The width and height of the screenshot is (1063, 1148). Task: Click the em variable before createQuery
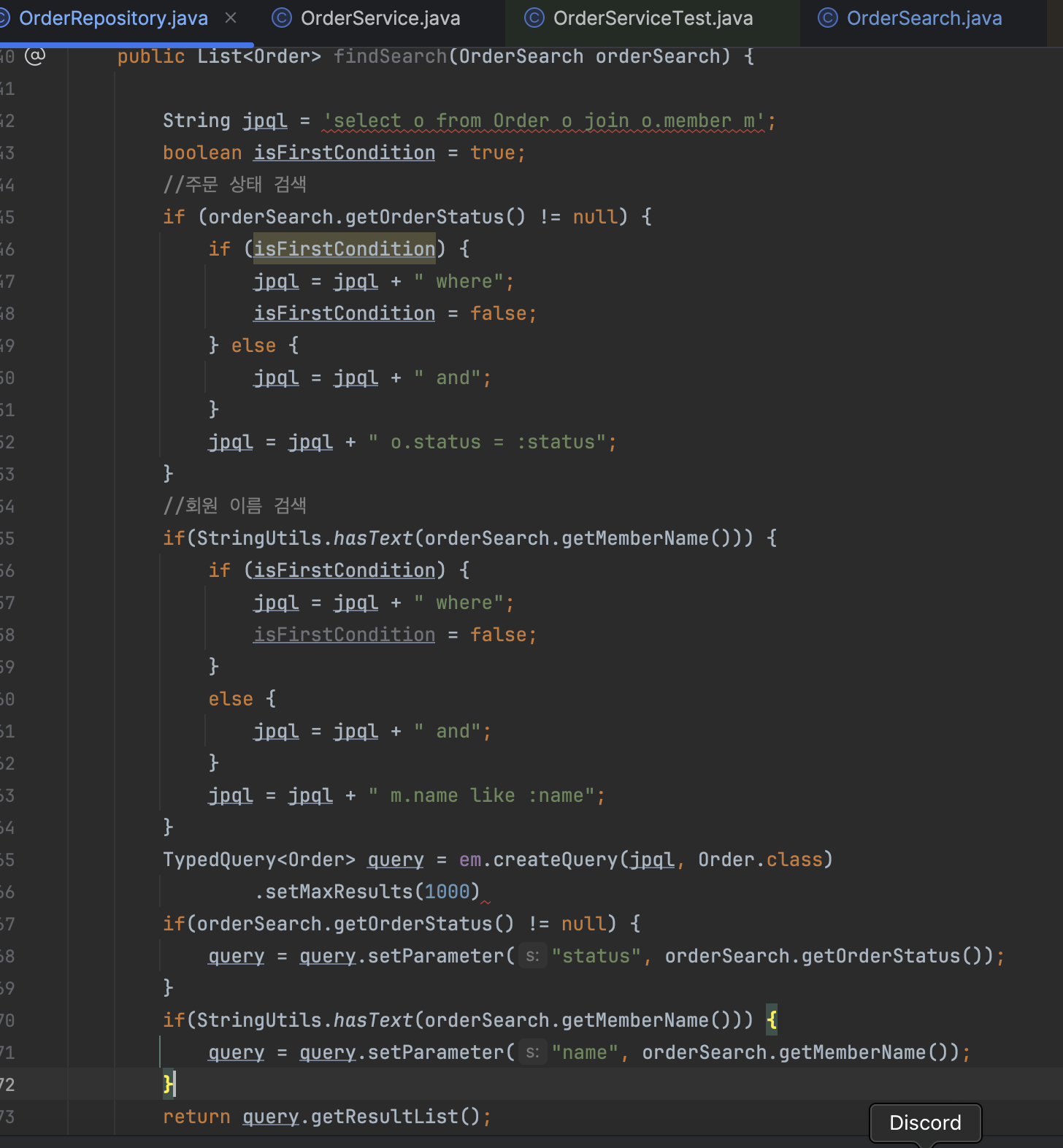pos(470,860)
